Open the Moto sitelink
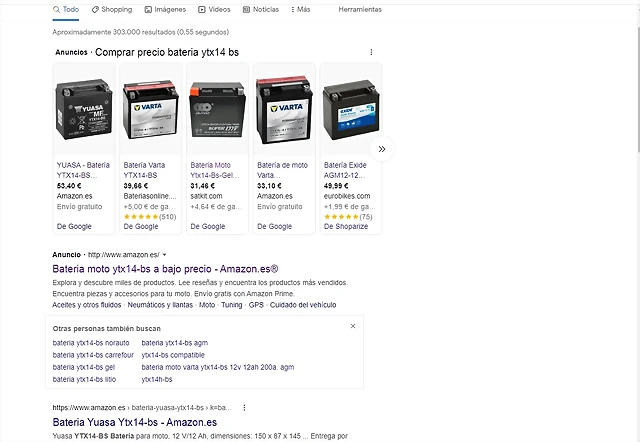Viewport: 640px width, 442px height. coord(207,305)
